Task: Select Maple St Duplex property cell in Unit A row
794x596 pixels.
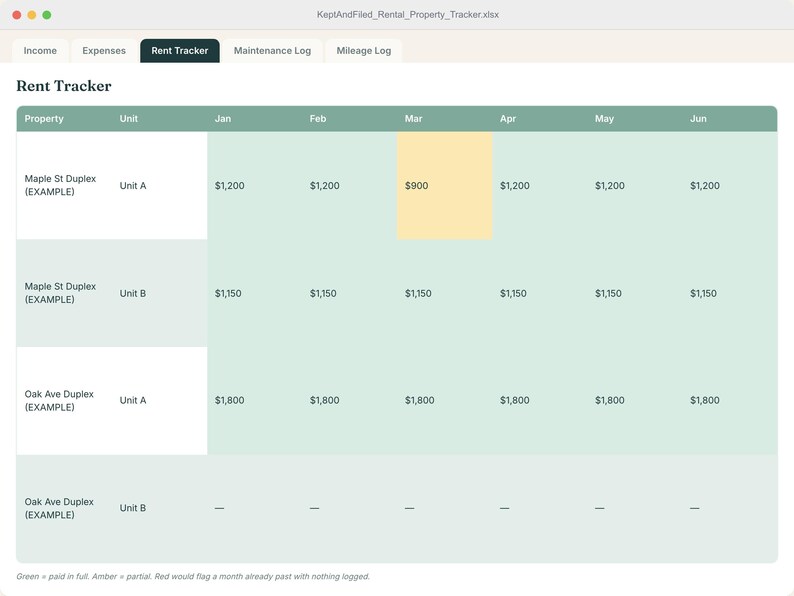Action: point(64,185)
